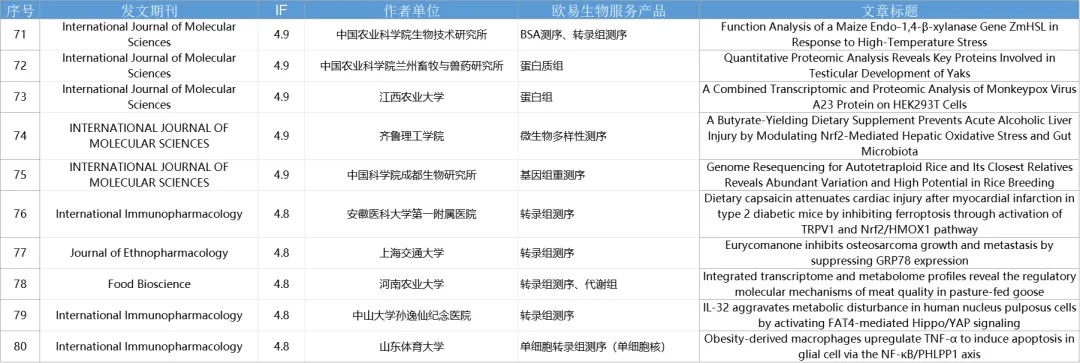Screen dimensions: 1080x363
Task: Select the serial number cell 77
Action: tap(20, 253)
